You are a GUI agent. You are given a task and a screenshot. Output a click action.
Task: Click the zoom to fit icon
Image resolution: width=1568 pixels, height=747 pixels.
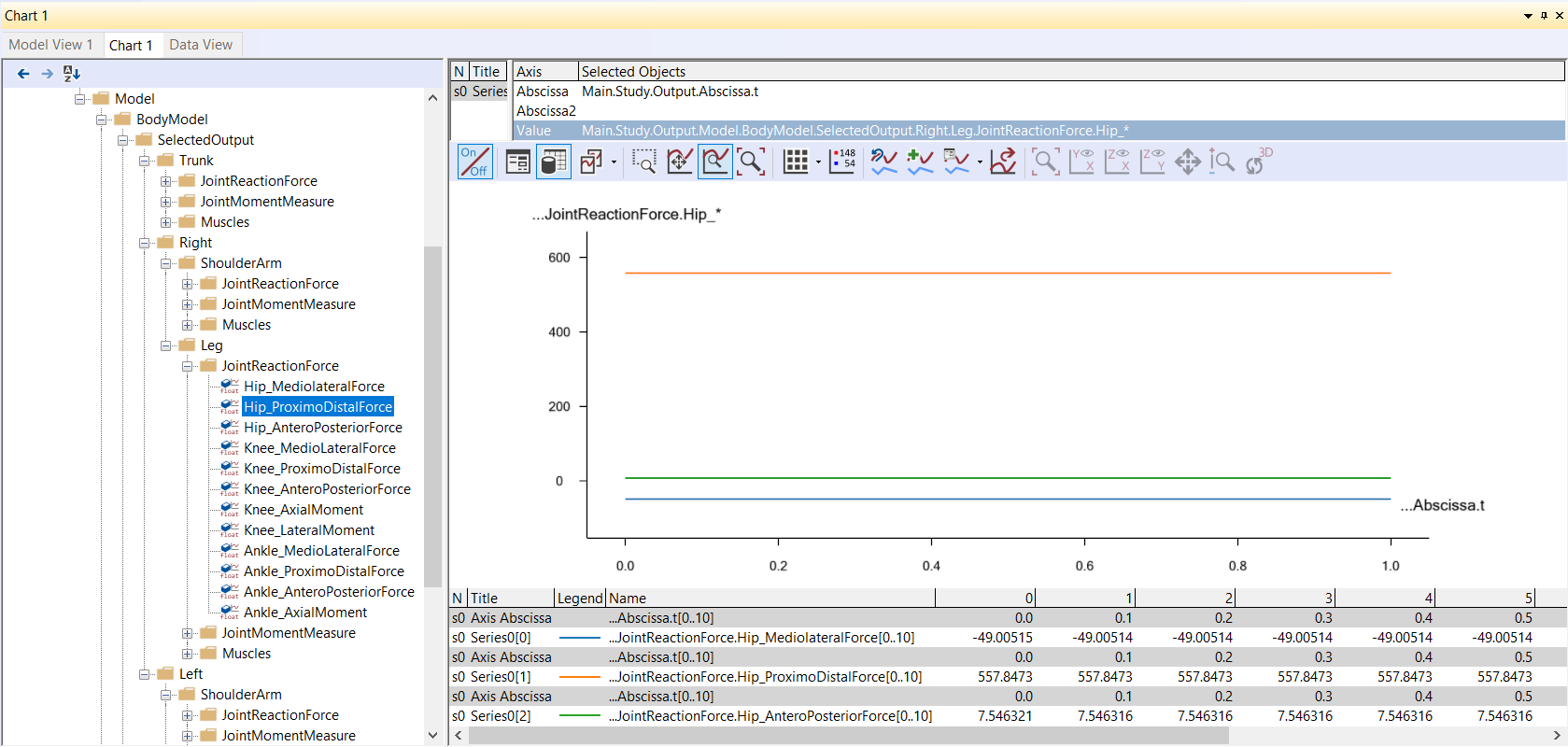751,162
